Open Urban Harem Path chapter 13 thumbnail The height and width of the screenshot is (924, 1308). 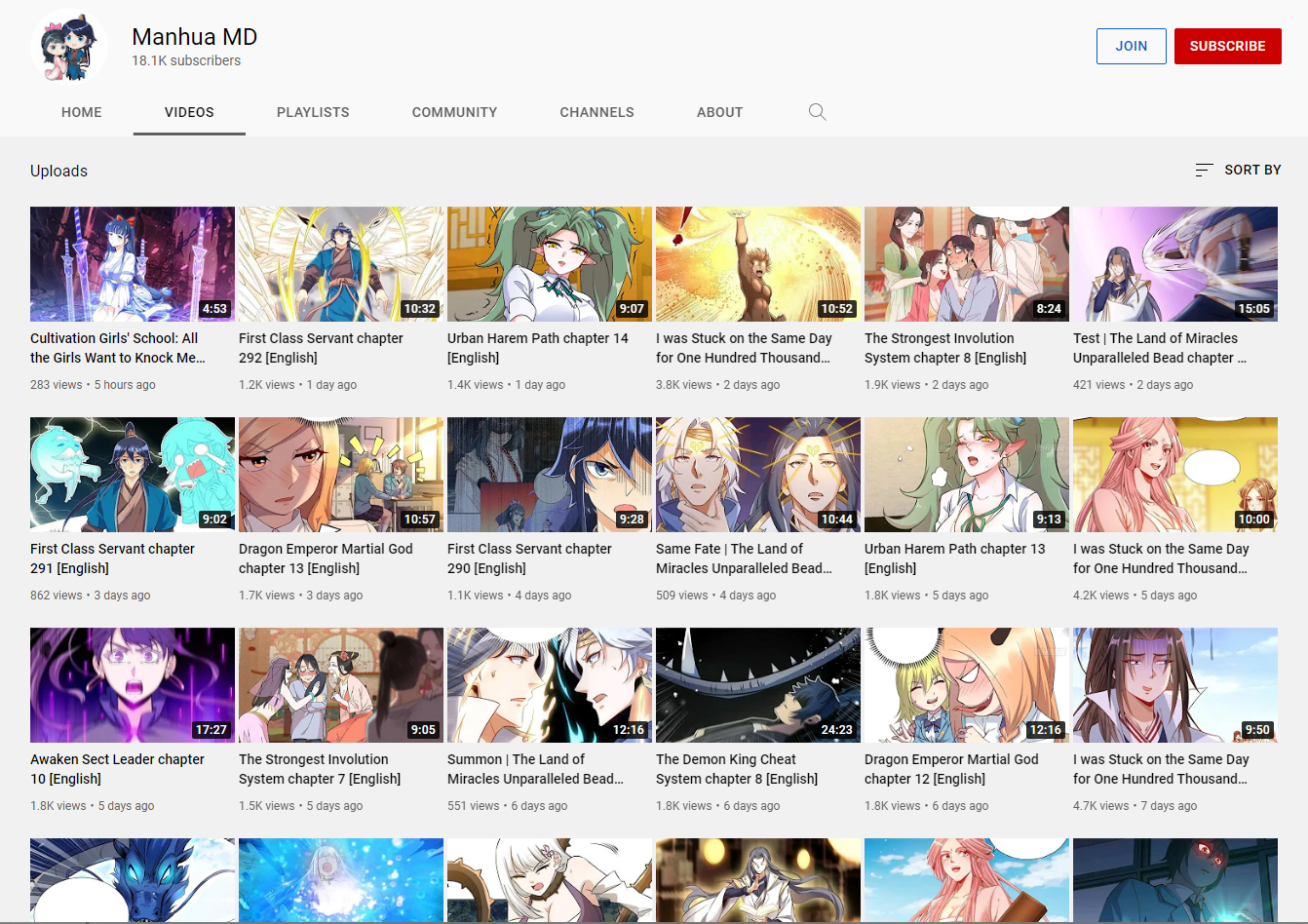pyautogui.click(x=967, y=475)
